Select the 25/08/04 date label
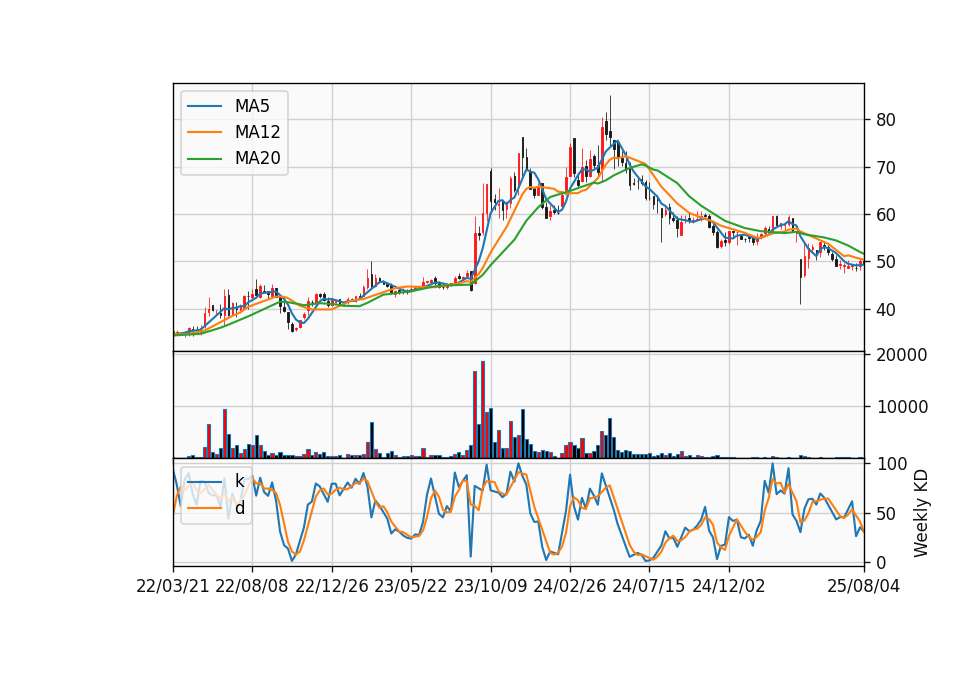The width and height of the screenshot is (960, 690). tap(864, 586)
